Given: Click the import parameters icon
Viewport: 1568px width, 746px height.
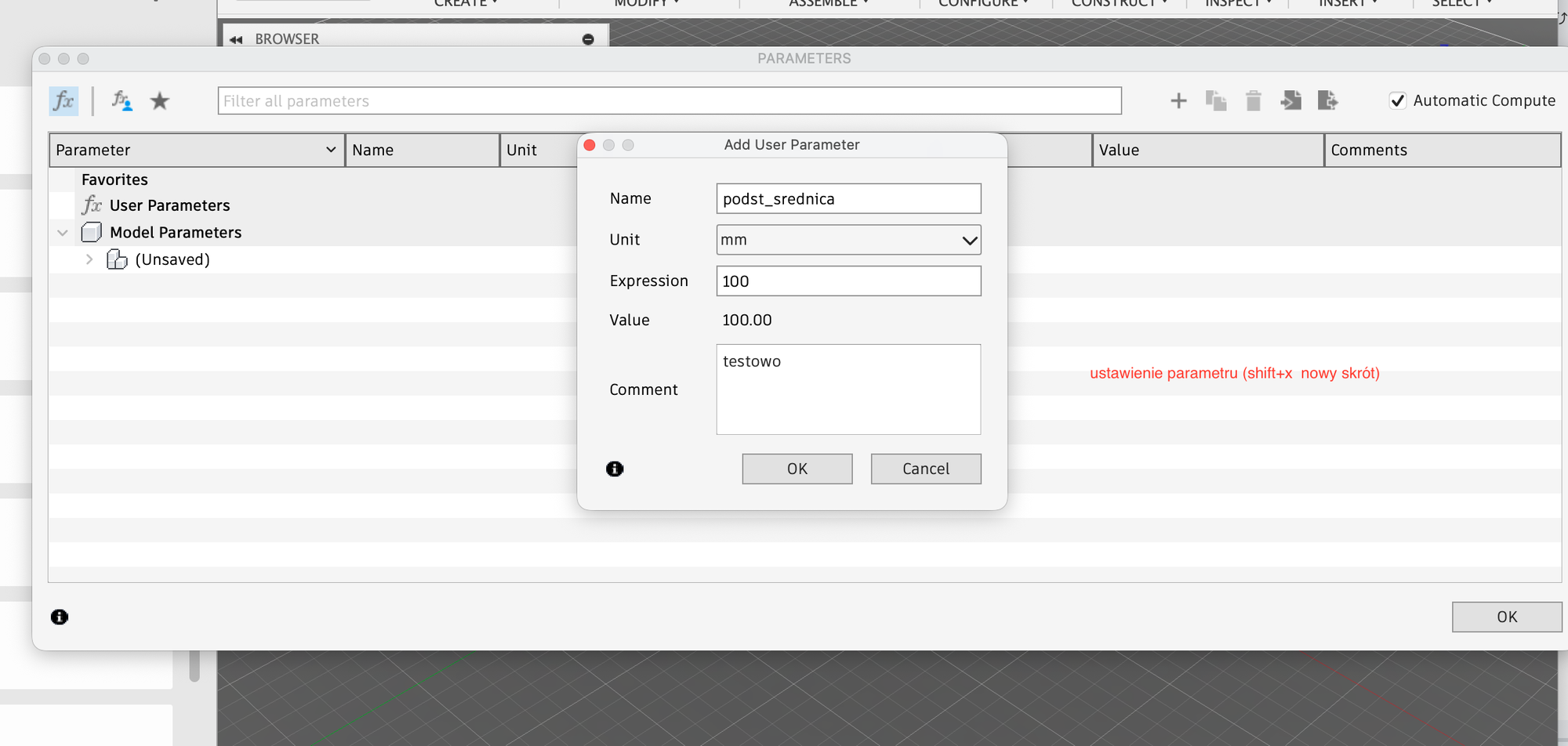Looking at the screenshot, I should [x=1290, y=101].
